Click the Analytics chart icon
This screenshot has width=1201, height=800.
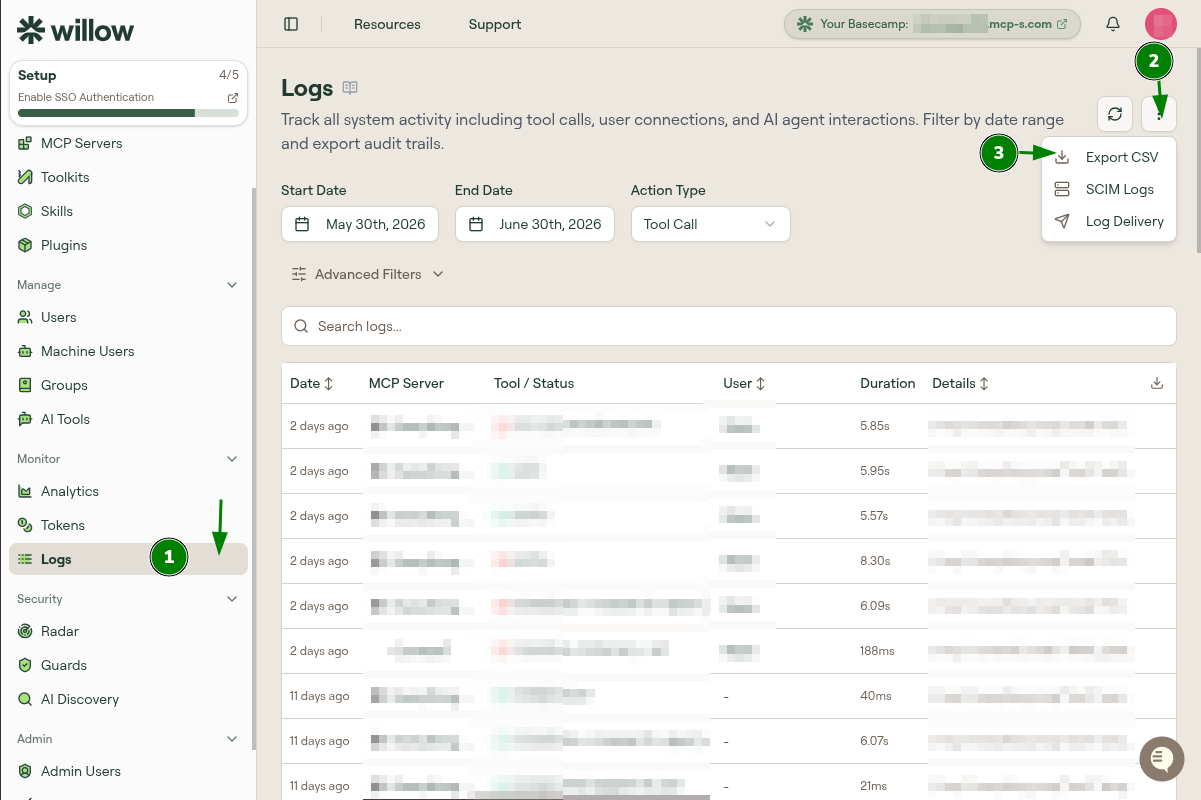click(x=25, y=491)
